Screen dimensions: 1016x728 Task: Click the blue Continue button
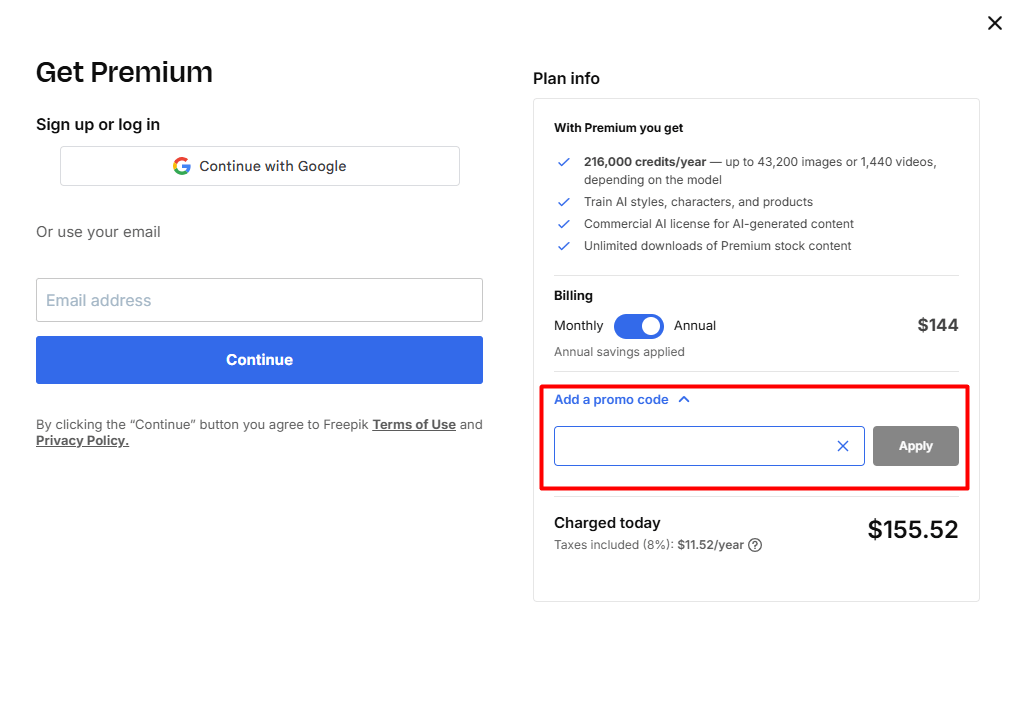tap(259, 360)
